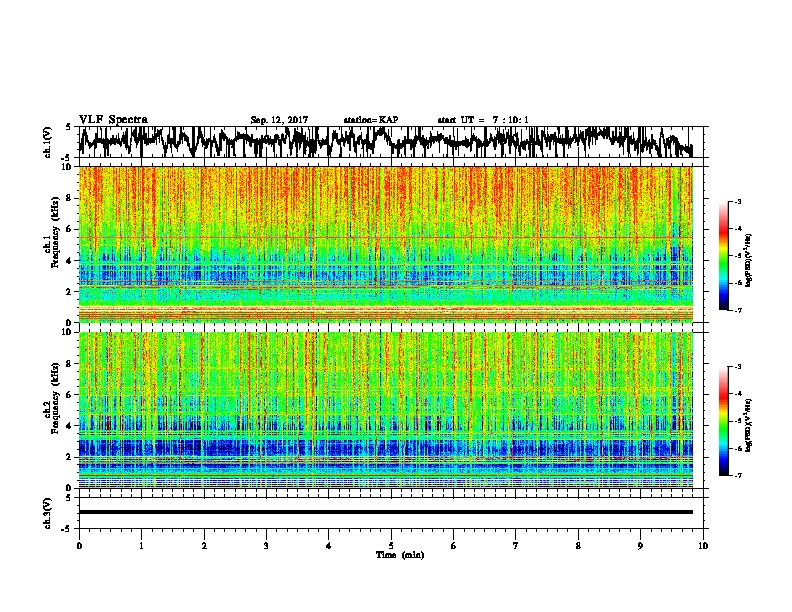Click inside the ch.2 spectrogram panel

click(385, 410)
